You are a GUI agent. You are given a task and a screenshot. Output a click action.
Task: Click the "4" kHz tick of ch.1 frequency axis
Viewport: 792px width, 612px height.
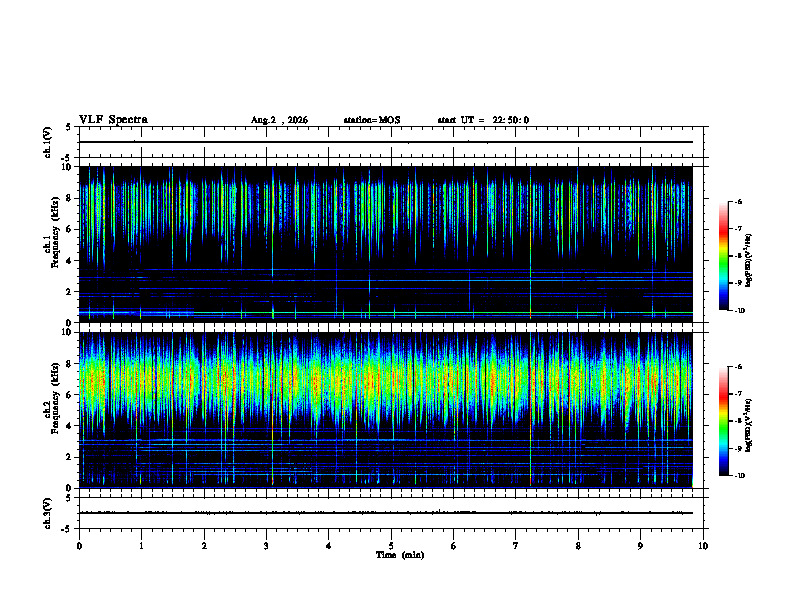[x=69, y=261]
